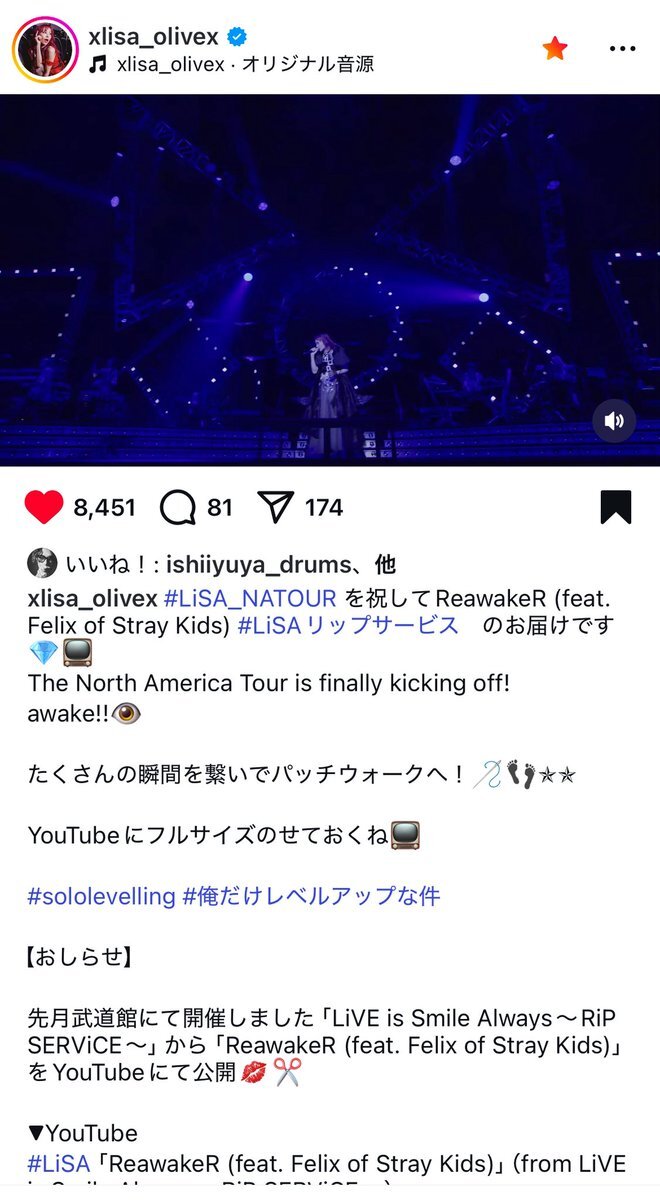
Task: Open the オリジナル音源 audio link
Action: (315, 65)
